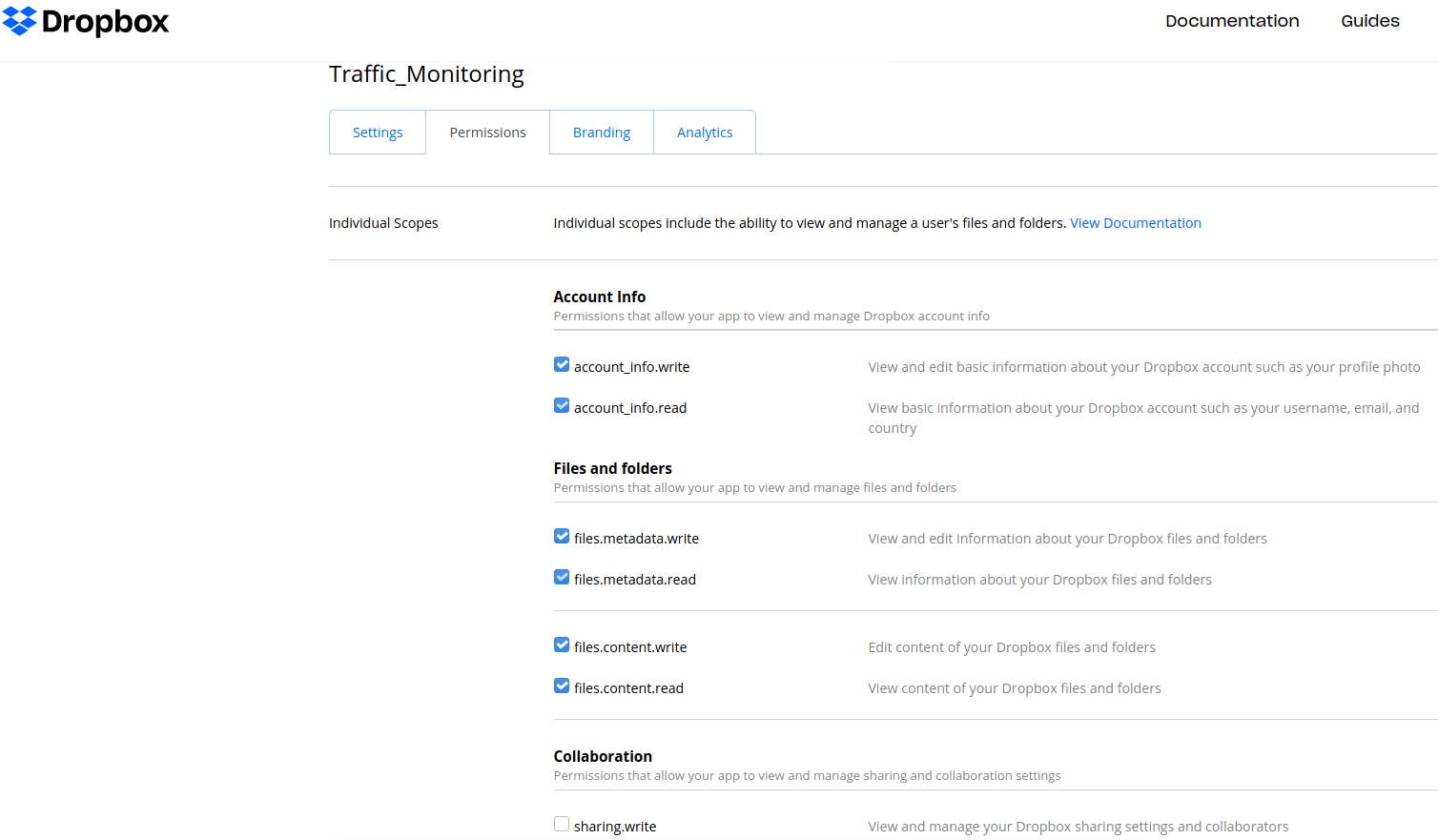This screenshot has width=1438, height=840.
Task: Open the Guides menu
Action: pyautogui.click(x=1370, y=21)
